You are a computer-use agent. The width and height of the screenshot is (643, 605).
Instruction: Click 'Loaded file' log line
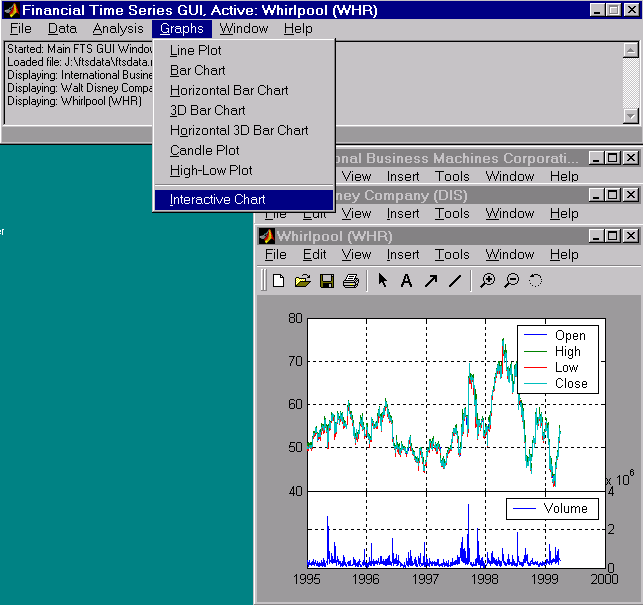(80, 62)
